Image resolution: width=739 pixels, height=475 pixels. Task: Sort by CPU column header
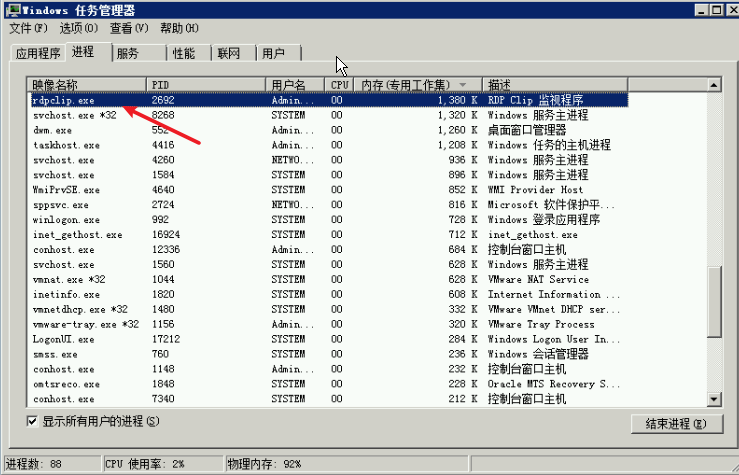[x=339, y=85]
